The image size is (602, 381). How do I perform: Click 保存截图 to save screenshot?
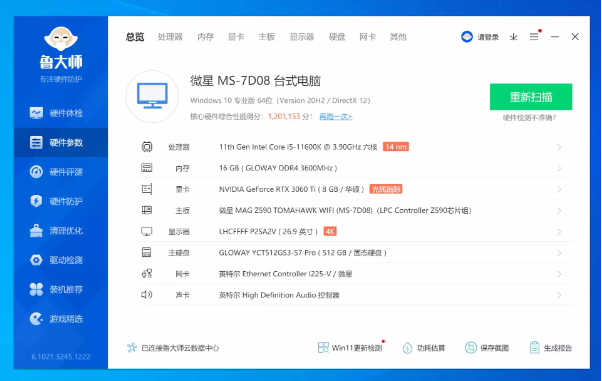(487, 348)
